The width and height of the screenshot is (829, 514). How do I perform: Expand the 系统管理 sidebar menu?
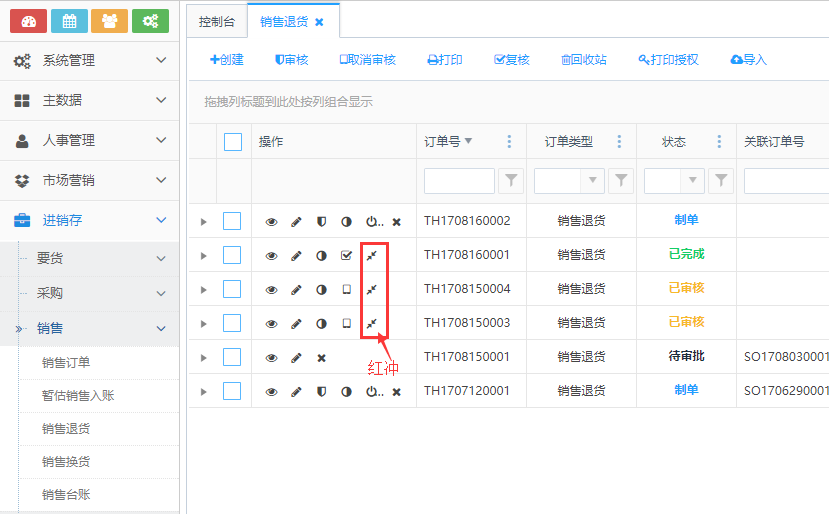(90, 61)
